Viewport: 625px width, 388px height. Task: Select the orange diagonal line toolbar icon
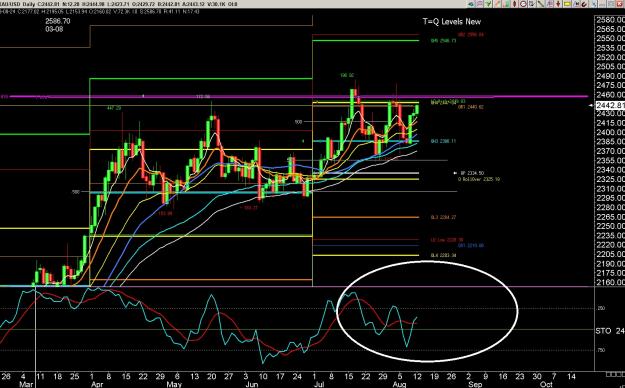click(x=497, y=4)
